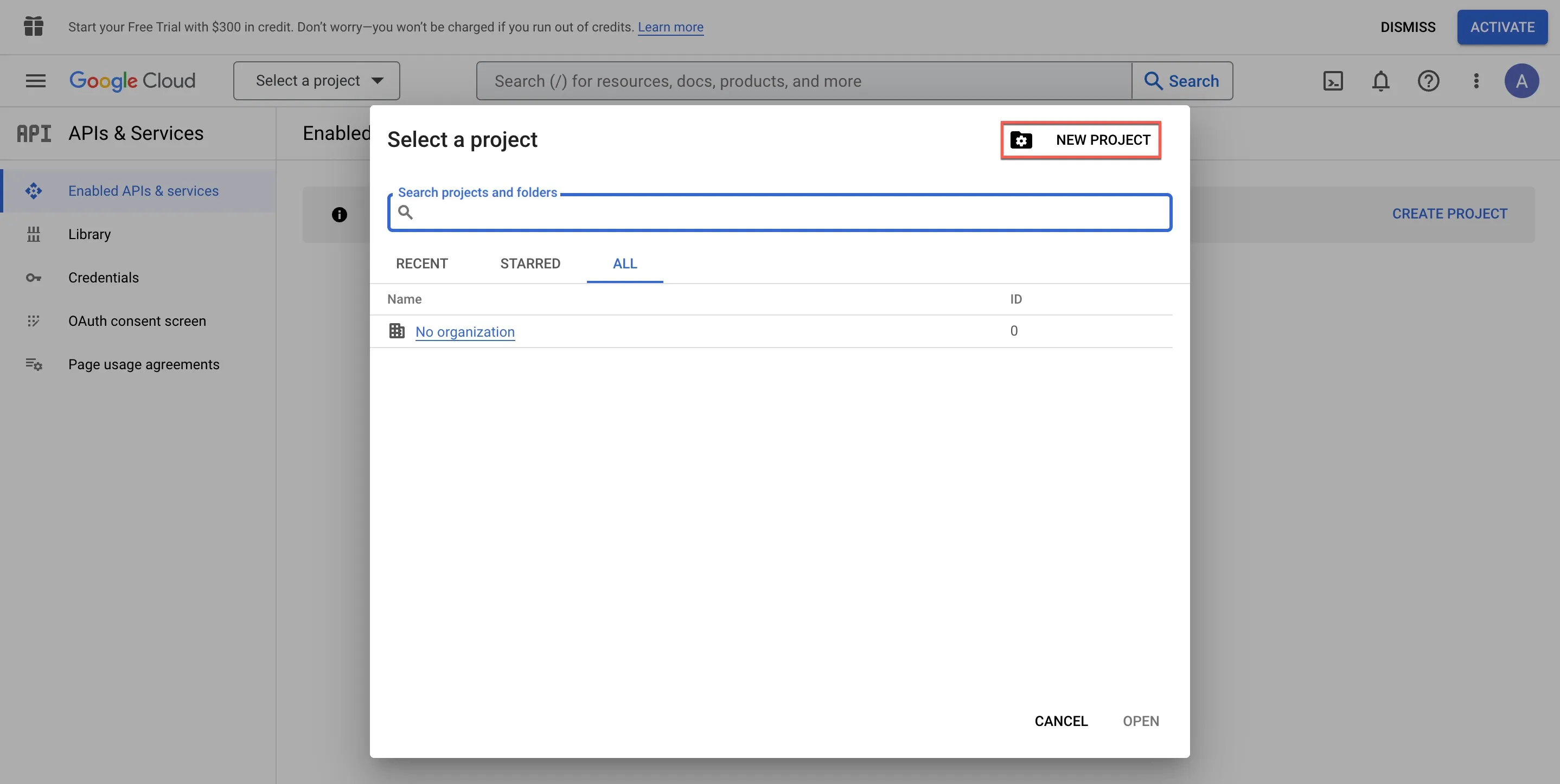Click the gift icon in trial banner

[34, 27]
